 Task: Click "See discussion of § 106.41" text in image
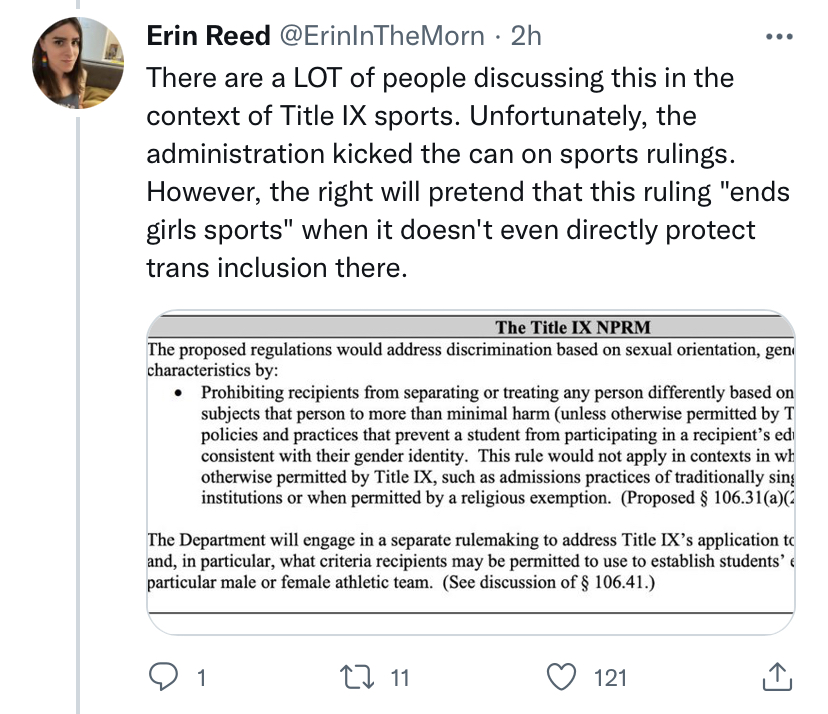coord(562,582)
